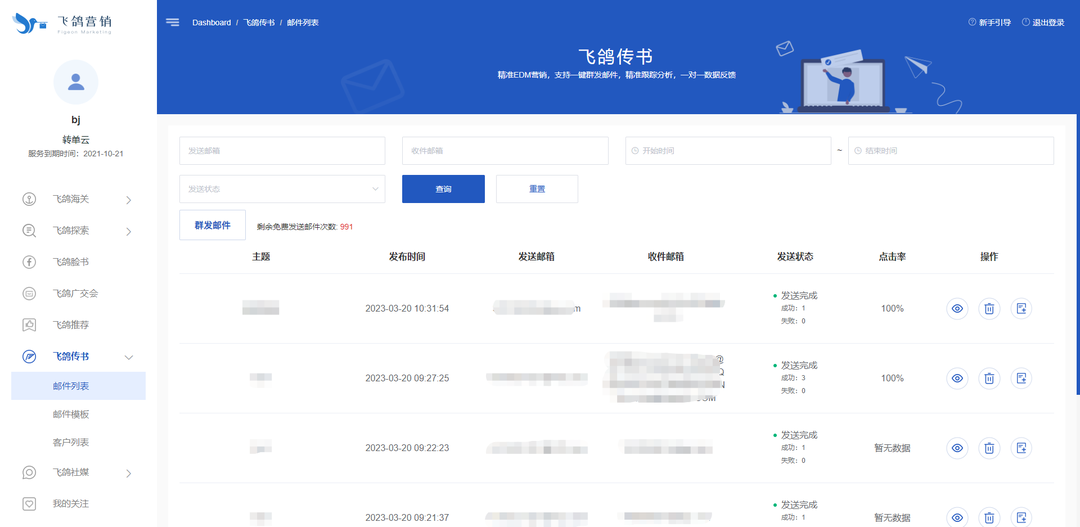View the email sent at 09:21:37

957,517
